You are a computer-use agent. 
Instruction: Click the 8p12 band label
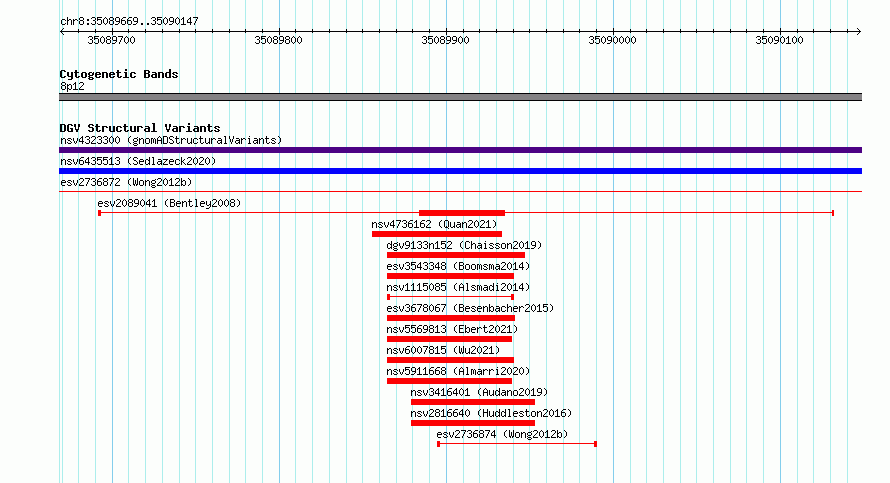pos(72,86)
